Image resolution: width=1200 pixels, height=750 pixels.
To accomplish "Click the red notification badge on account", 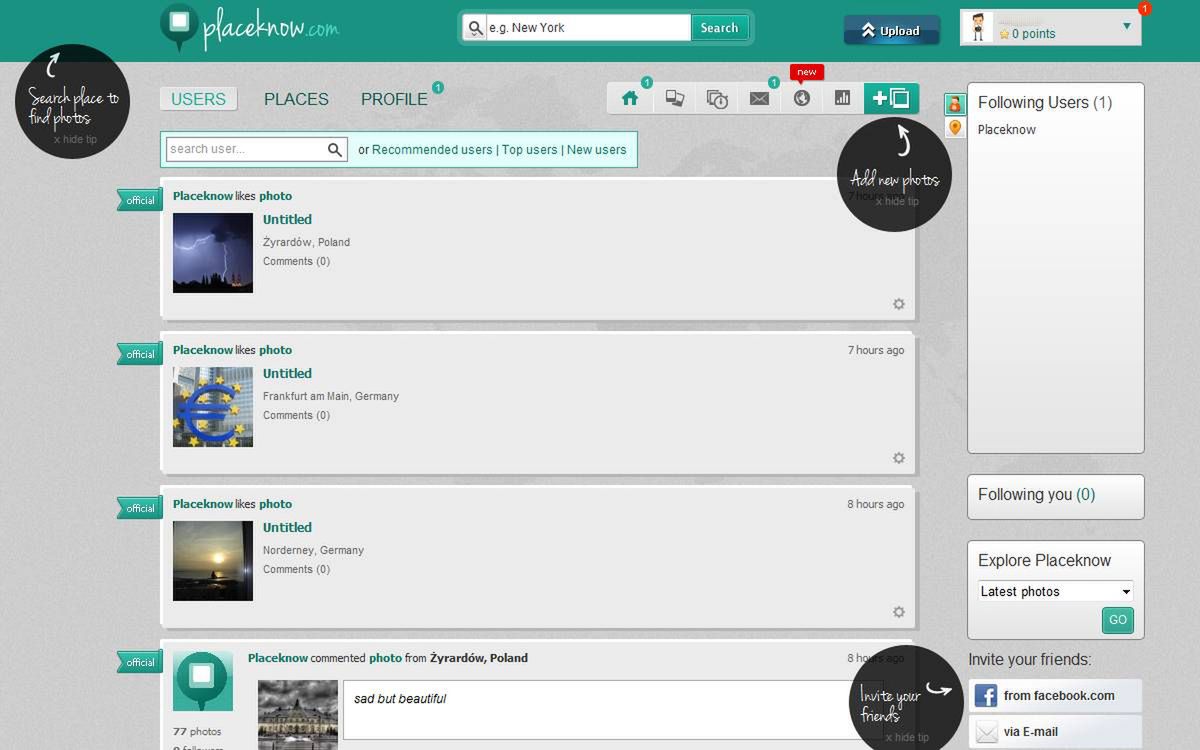I will click(1145, 8).
